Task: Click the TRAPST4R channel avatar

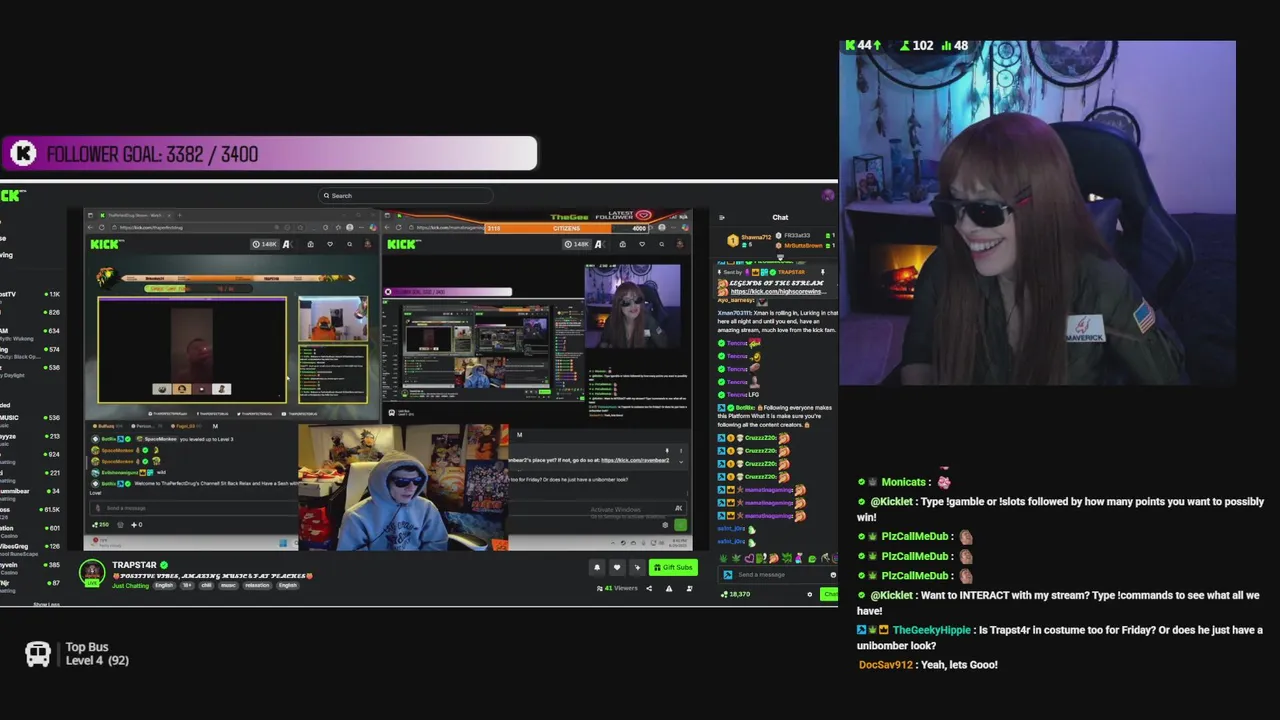Action: point(92,573)
